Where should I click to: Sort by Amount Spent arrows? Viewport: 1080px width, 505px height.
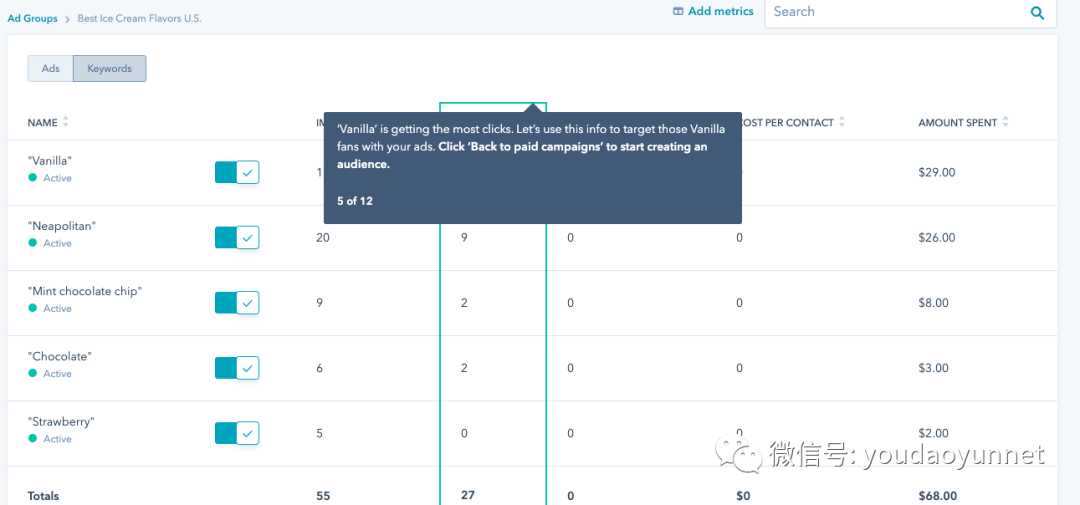1005,122
